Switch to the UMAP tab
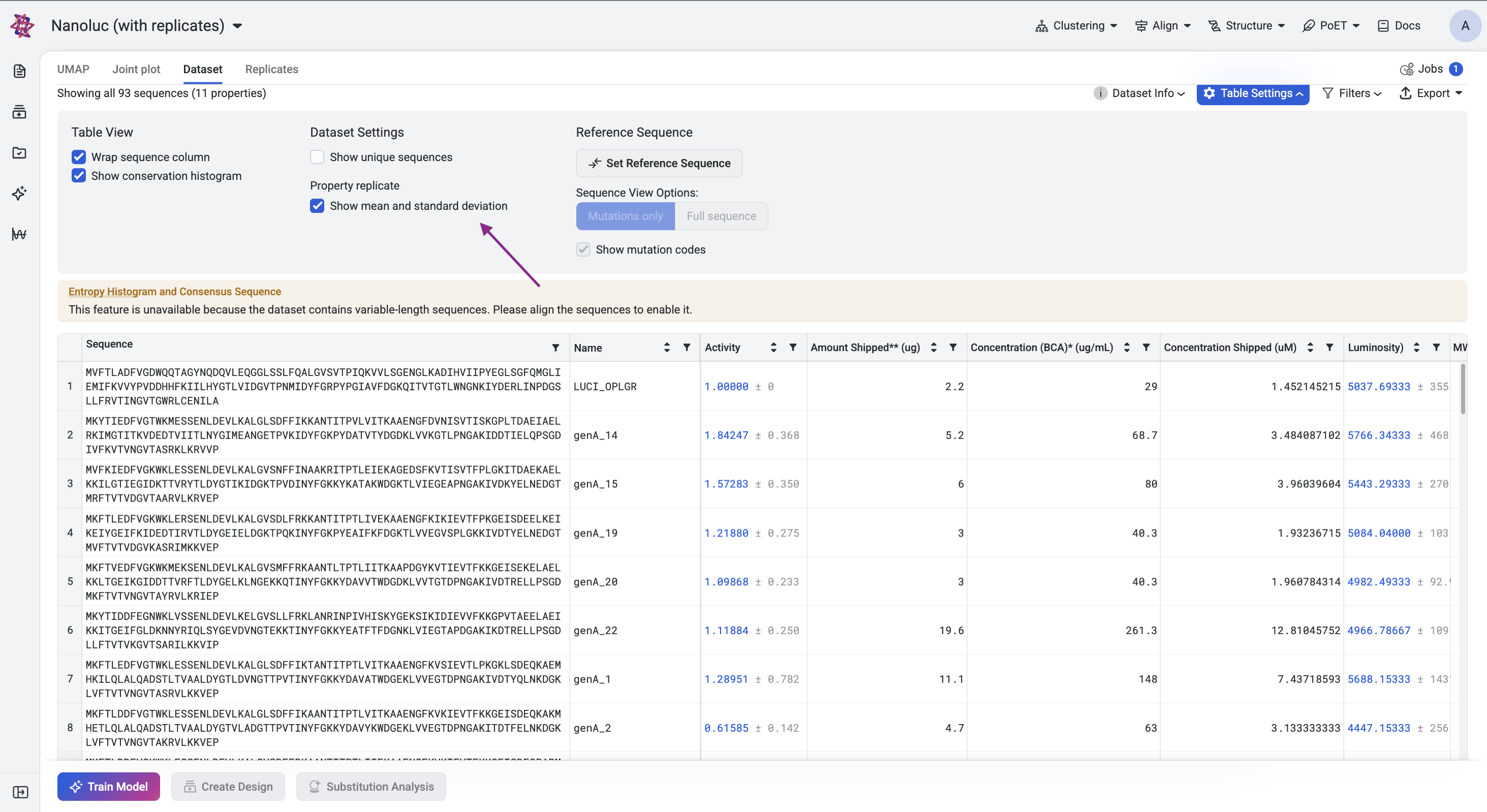 [x=73, y=69]
